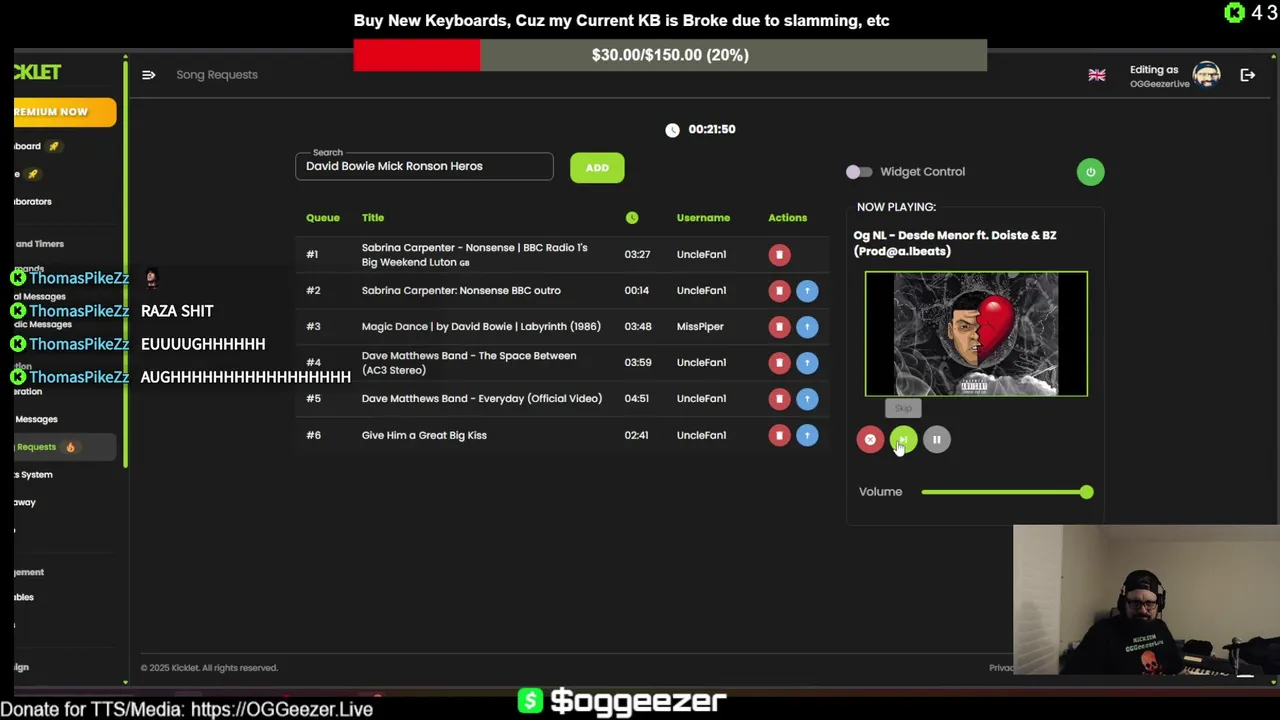This screenshot has height=720, width=1280.
Task: Click the Queue column header
Action: coord(323,218)
